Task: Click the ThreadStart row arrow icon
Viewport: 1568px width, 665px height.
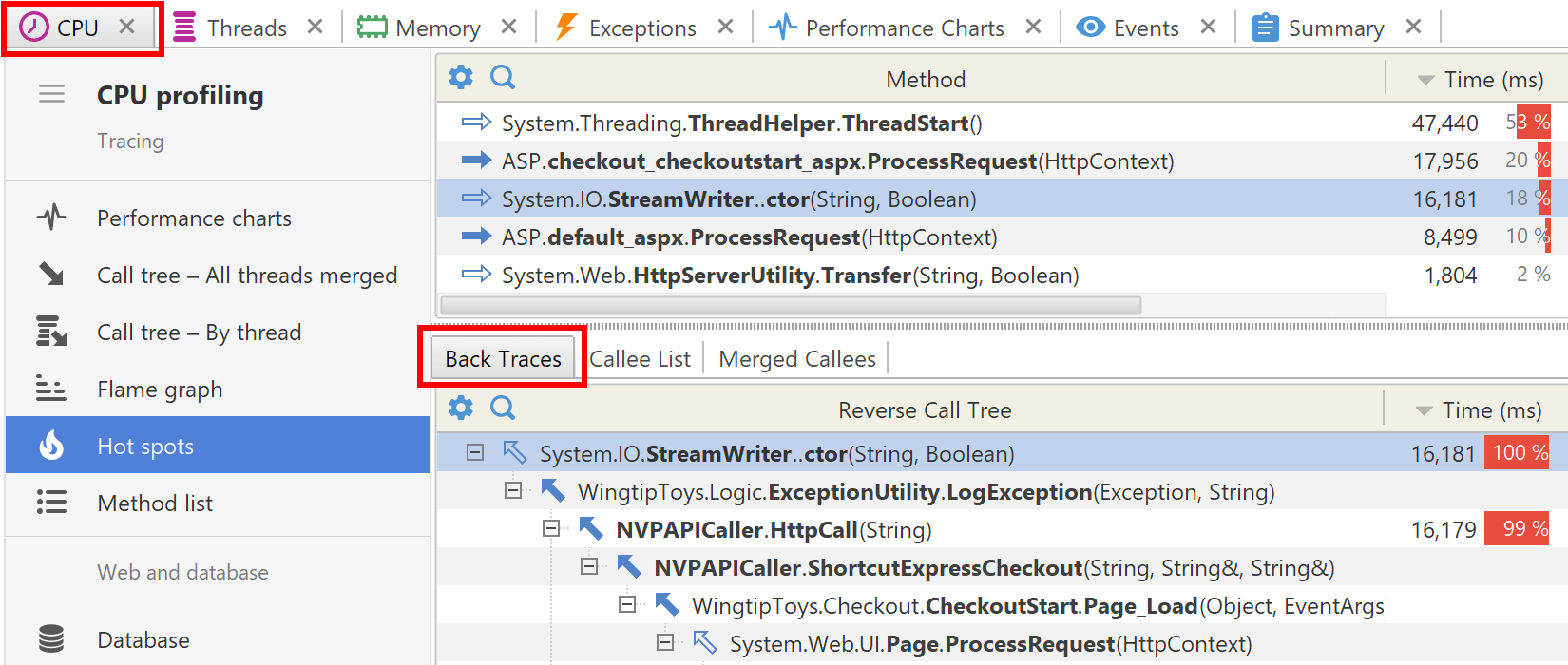Action: [476, 122]
